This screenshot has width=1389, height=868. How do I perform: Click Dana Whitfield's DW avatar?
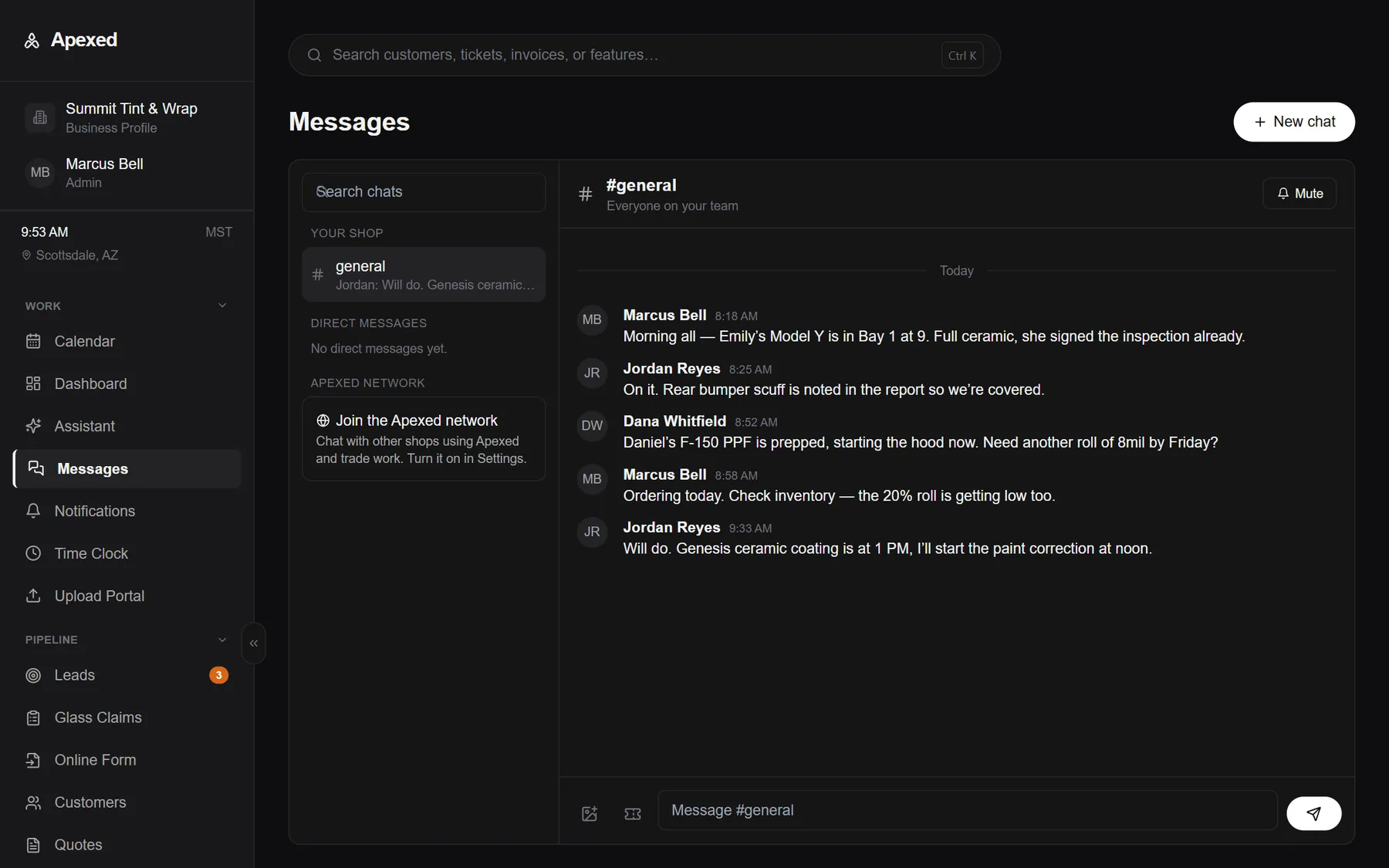[592, 426]
